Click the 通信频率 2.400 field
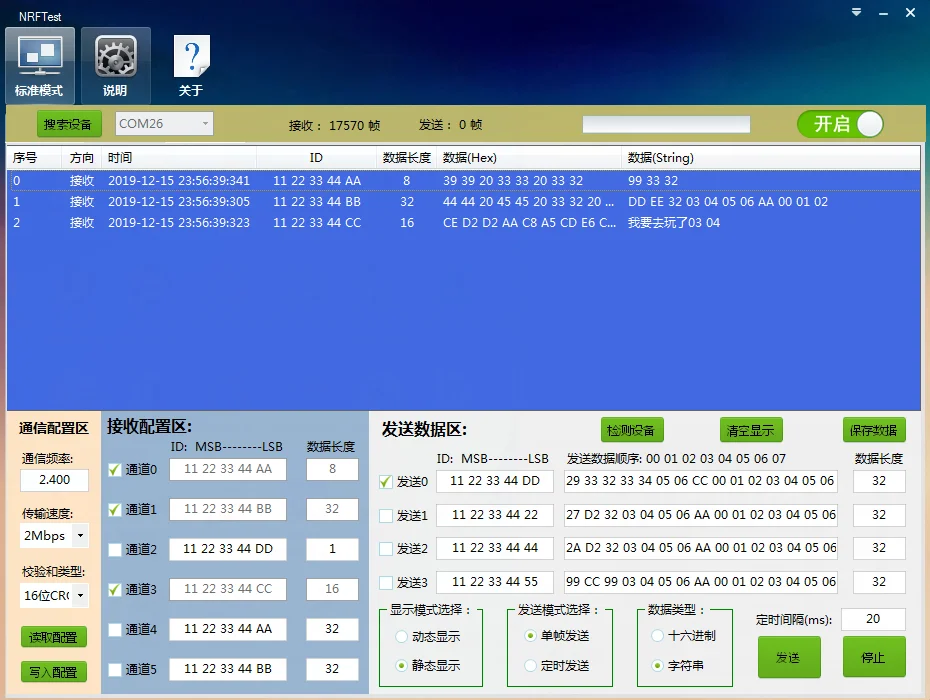Screen dimensions: 930x700 [x=55, y=480]
